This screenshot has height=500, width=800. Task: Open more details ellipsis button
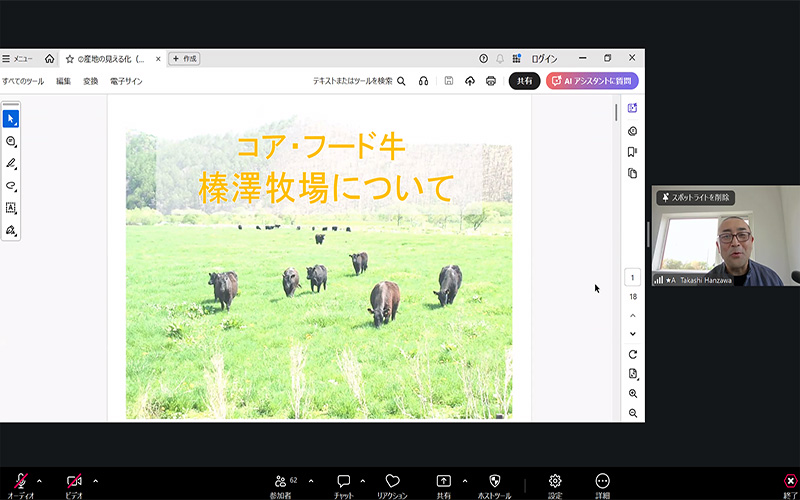[603, 486]
